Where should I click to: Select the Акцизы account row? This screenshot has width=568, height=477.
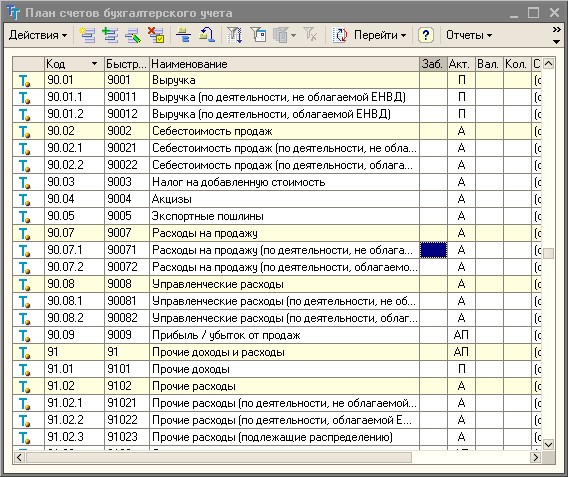(x=277, y=199)
